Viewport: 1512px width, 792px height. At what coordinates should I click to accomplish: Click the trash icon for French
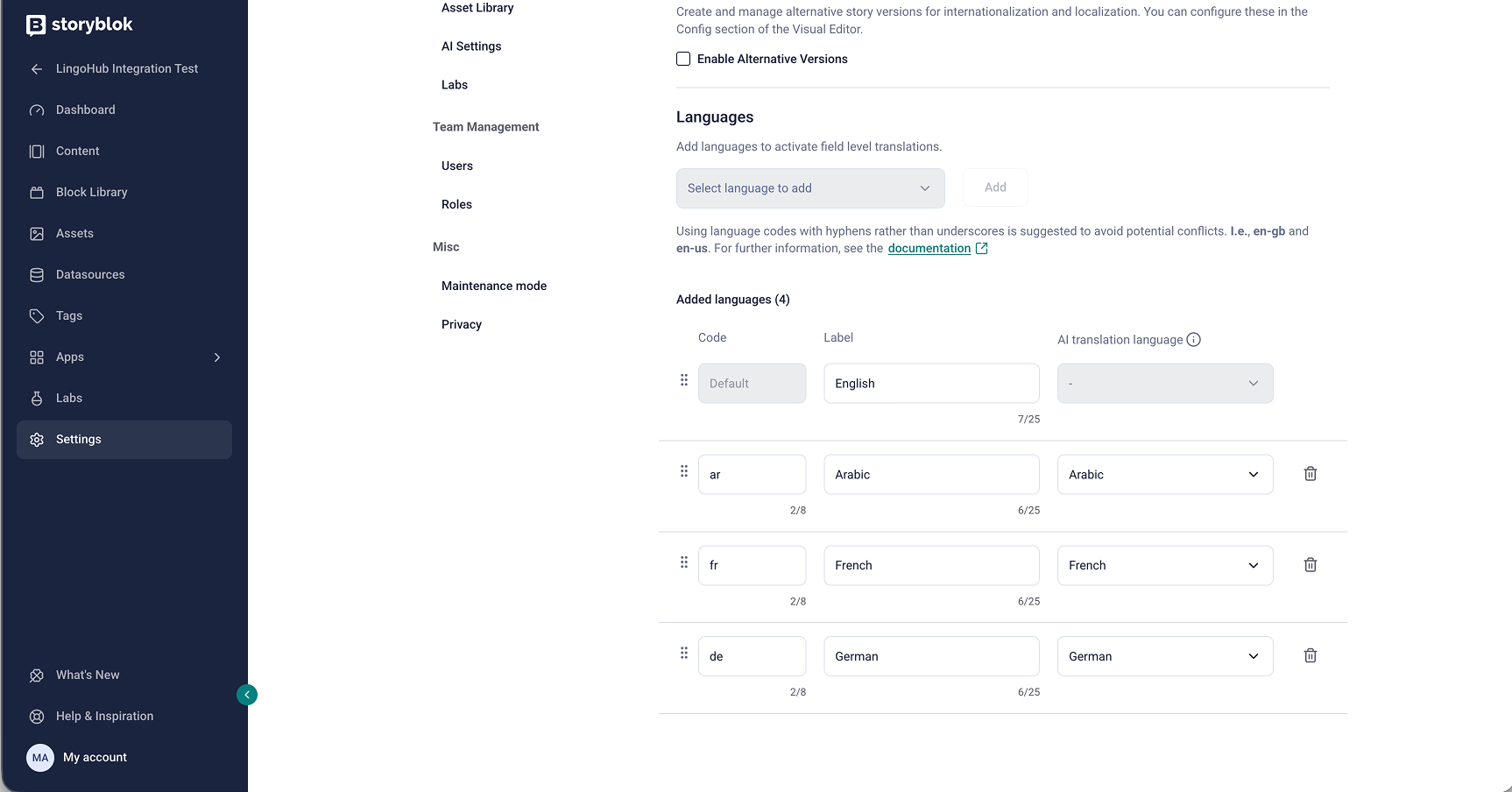tap(1311, 565)
